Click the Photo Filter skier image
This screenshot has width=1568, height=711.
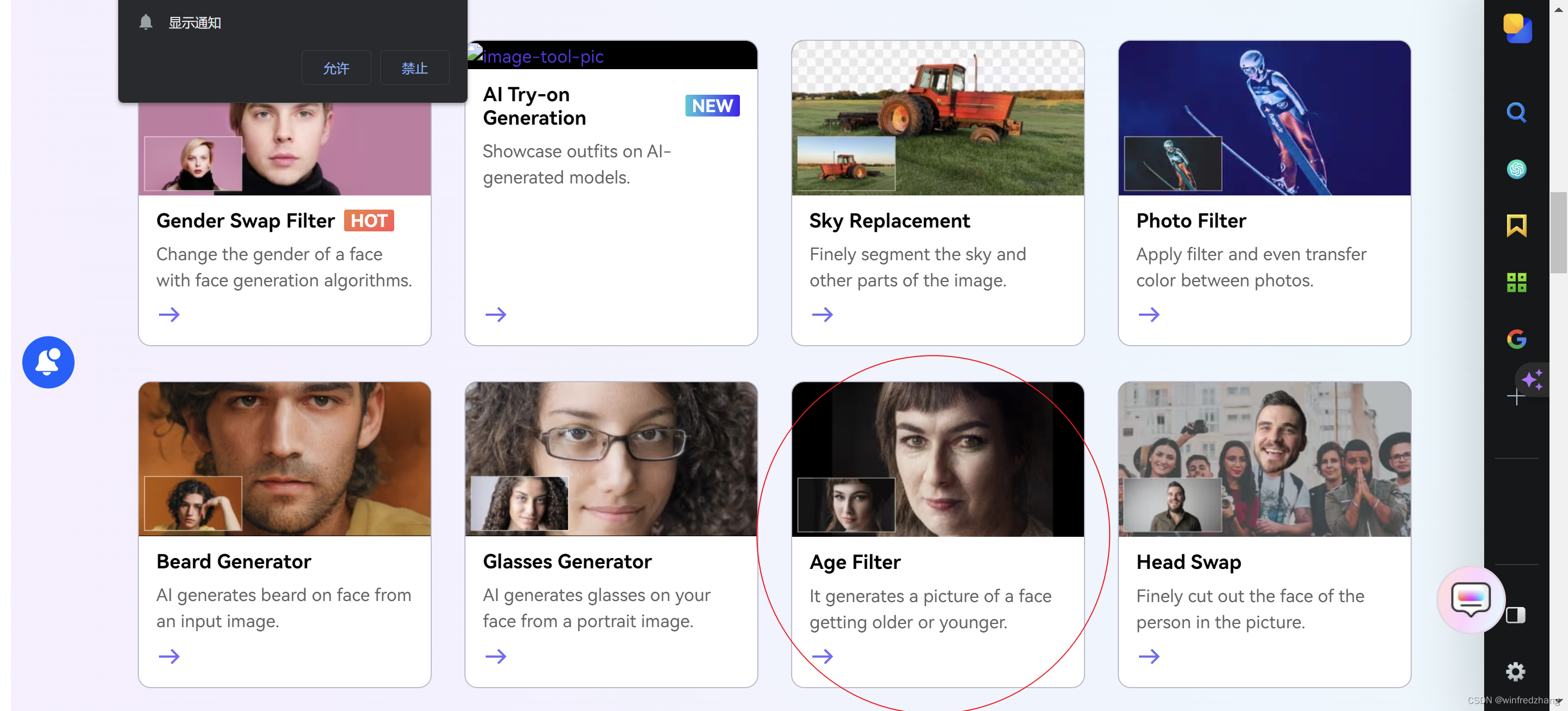(x=1264, y=118)
